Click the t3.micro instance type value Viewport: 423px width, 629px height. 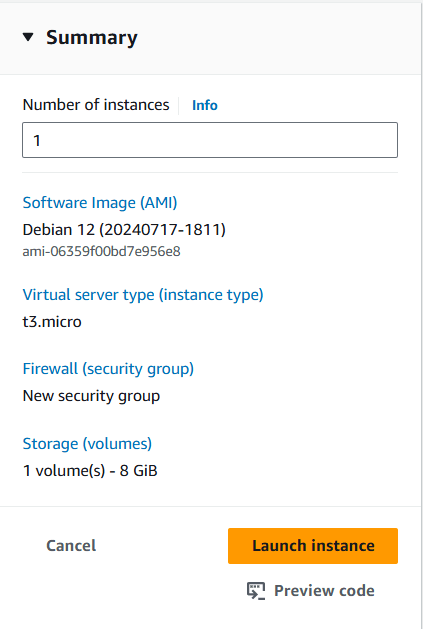click(x=52, y=322)
